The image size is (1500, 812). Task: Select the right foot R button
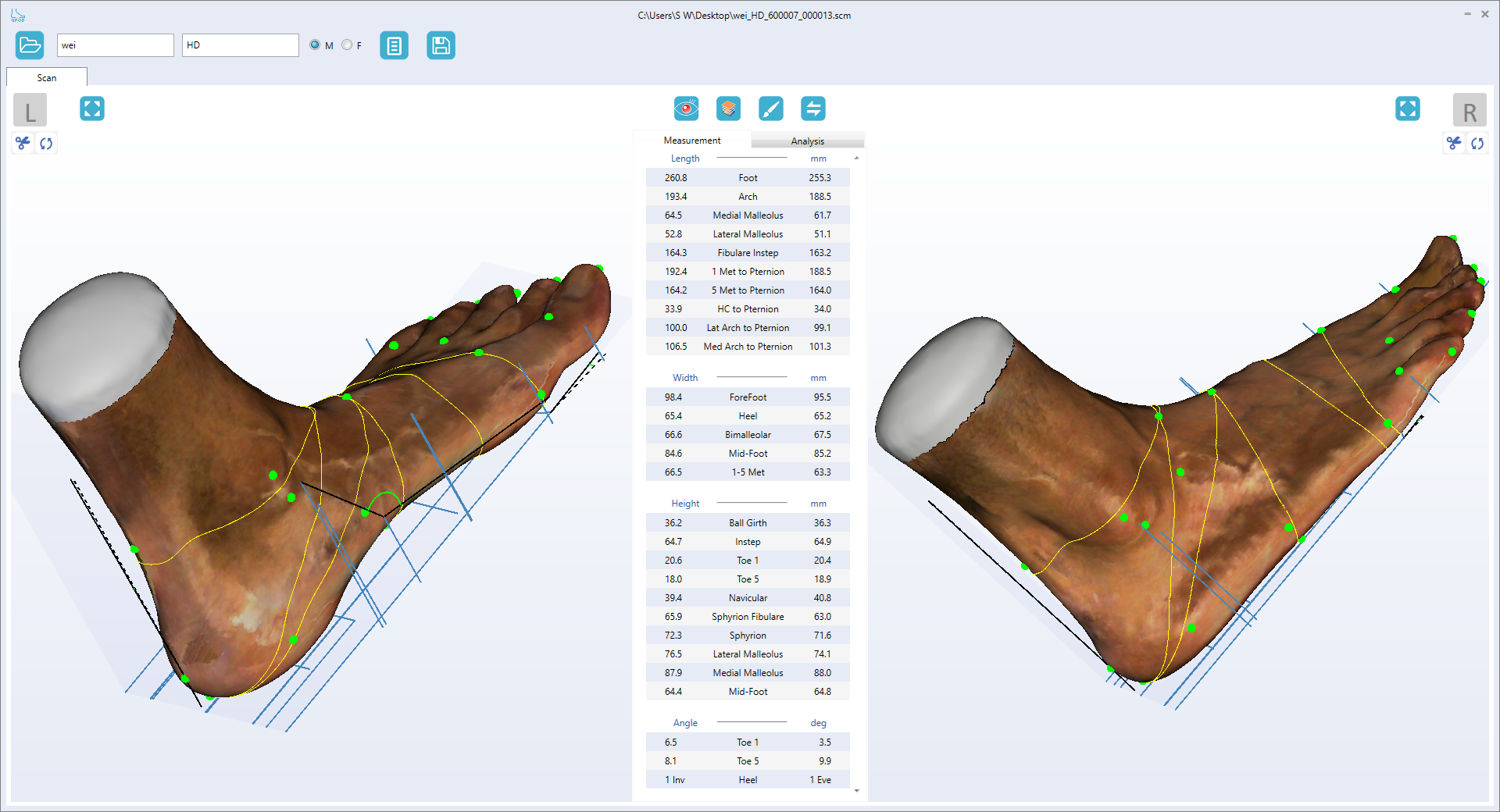click(x=1470, y=110)
